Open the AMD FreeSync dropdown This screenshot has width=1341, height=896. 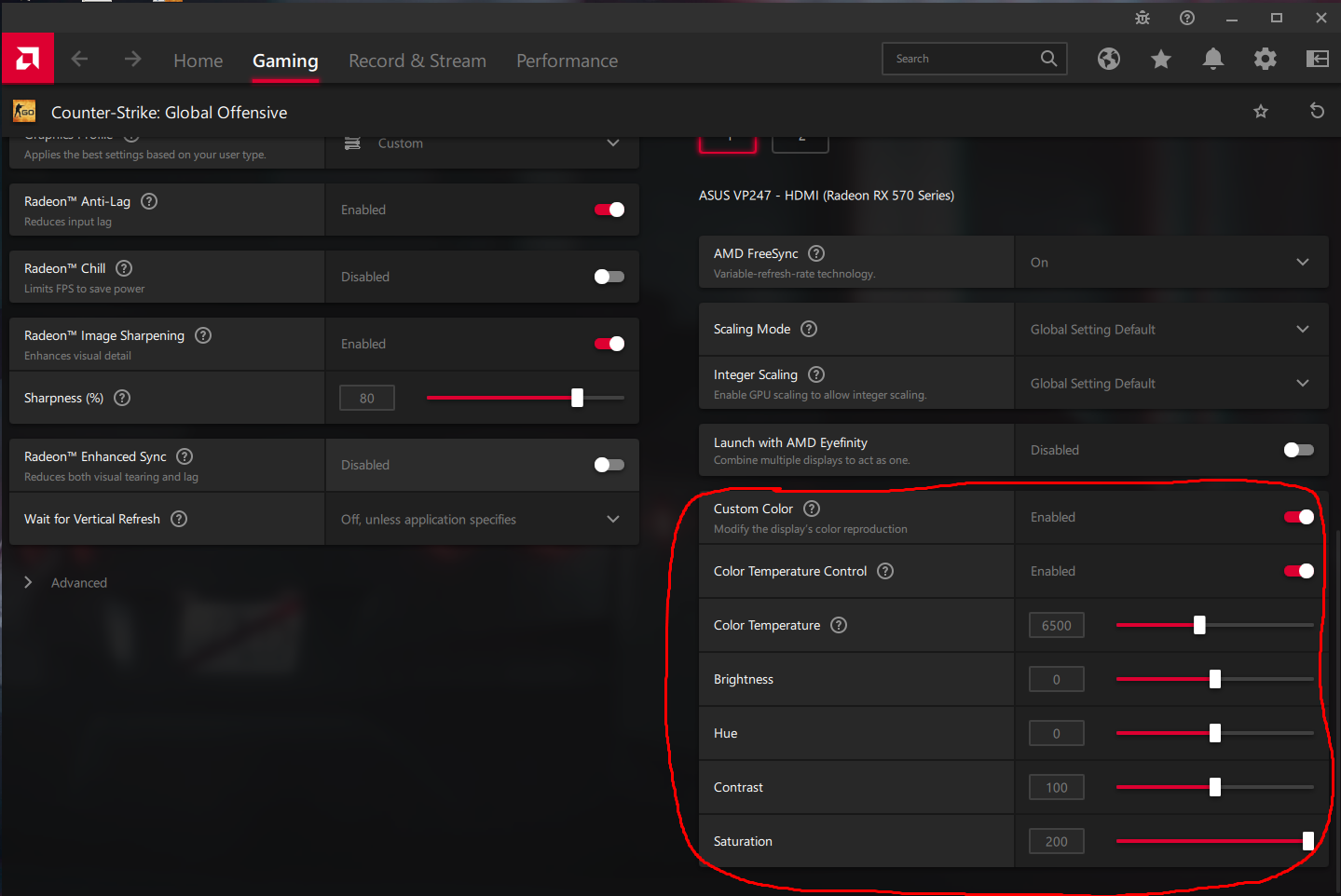pyautogui.click(x=1171, y=262)
